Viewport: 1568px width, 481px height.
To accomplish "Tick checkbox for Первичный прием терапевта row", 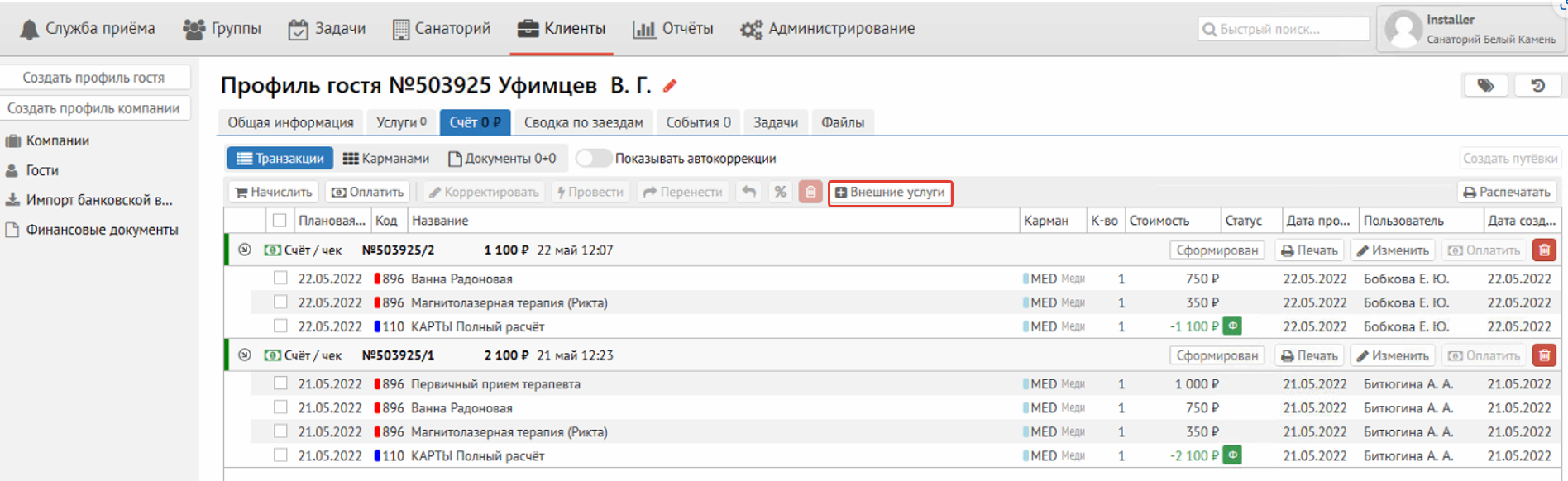I will [280, 383].
